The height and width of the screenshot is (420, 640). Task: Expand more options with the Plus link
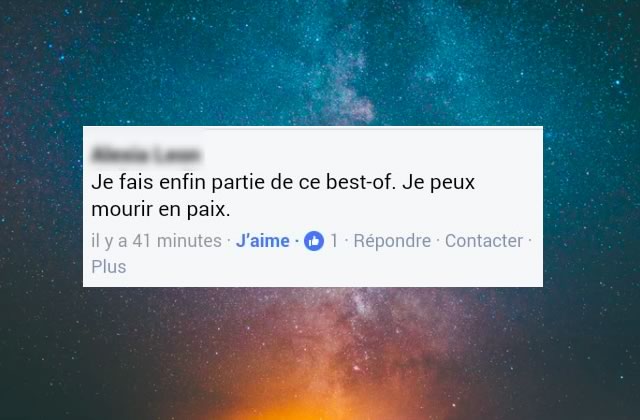click(x=109, y=267)
